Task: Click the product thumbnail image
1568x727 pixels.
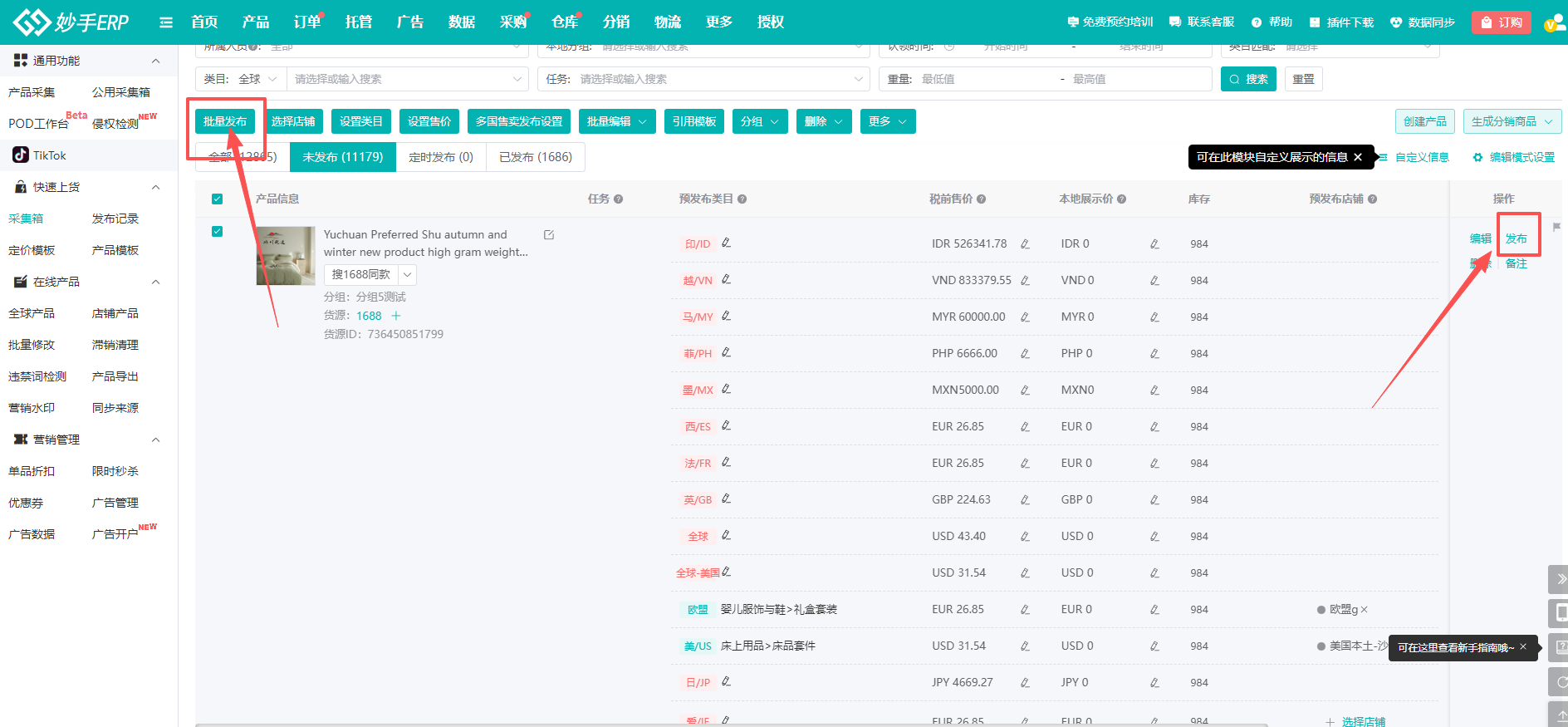Action: (x=286, y=256)
